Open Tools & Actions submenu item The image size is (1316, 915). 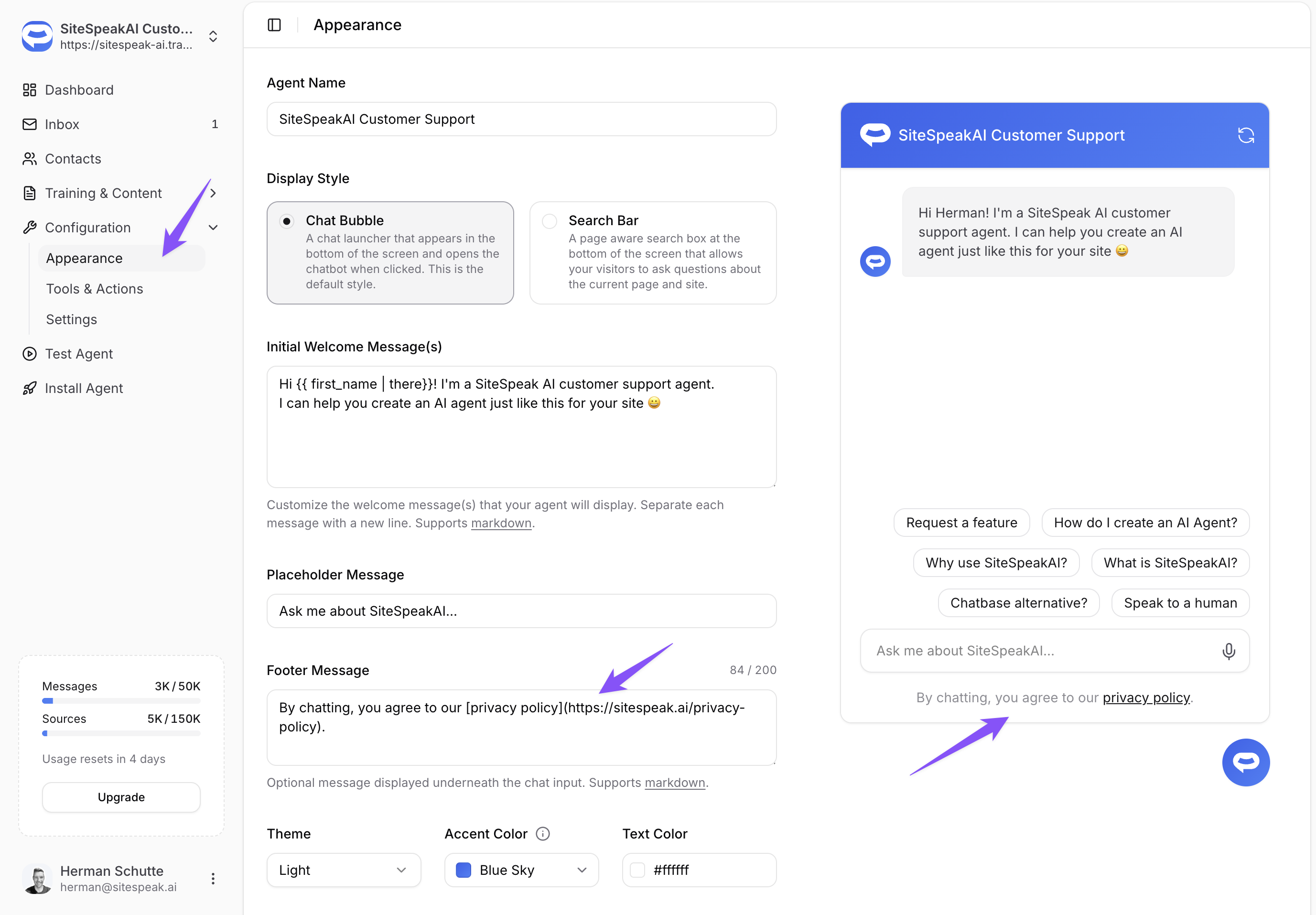point(95,289)
